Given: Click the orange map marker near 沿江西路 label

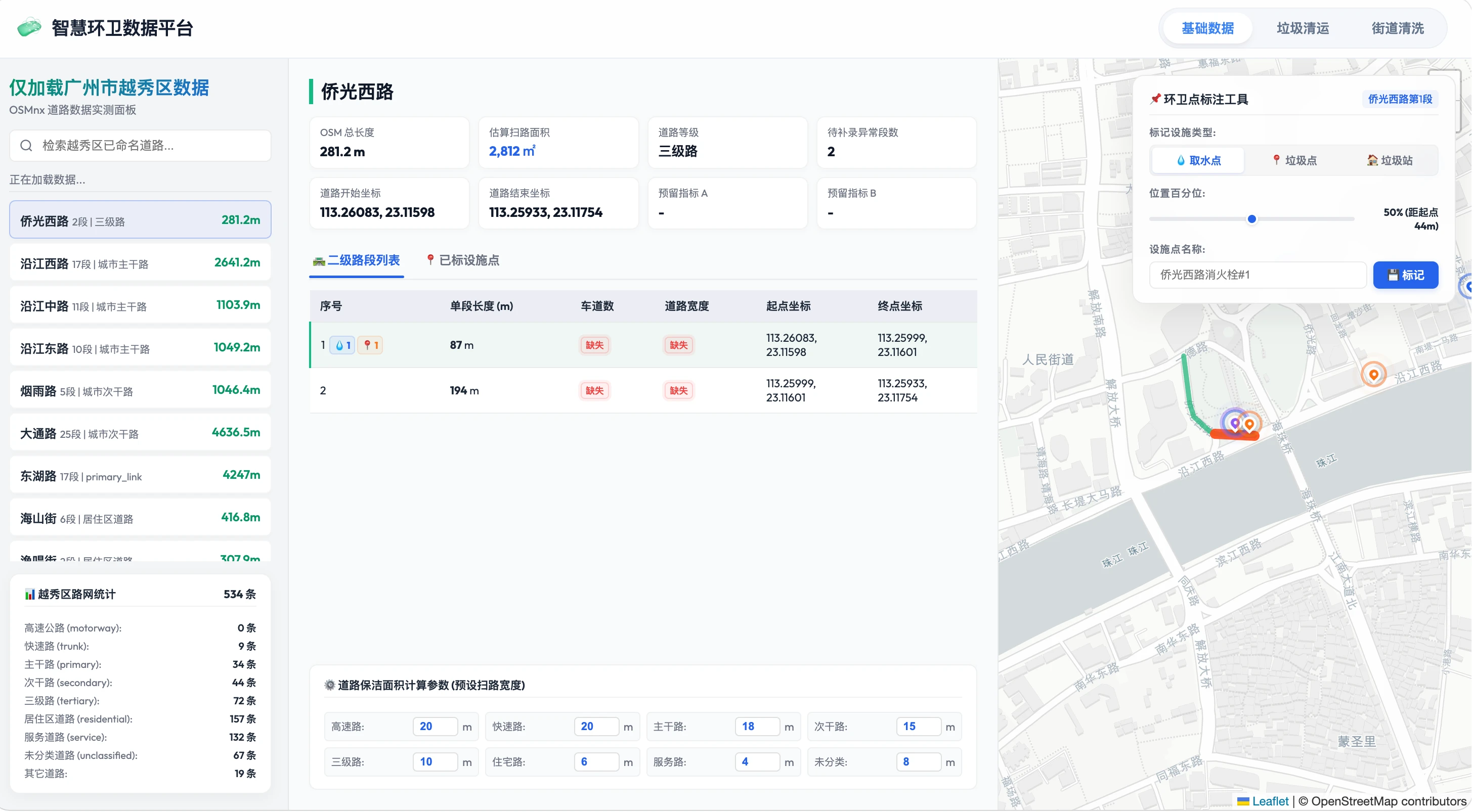Looking at the screenshot, I should tap(1374, 375).
